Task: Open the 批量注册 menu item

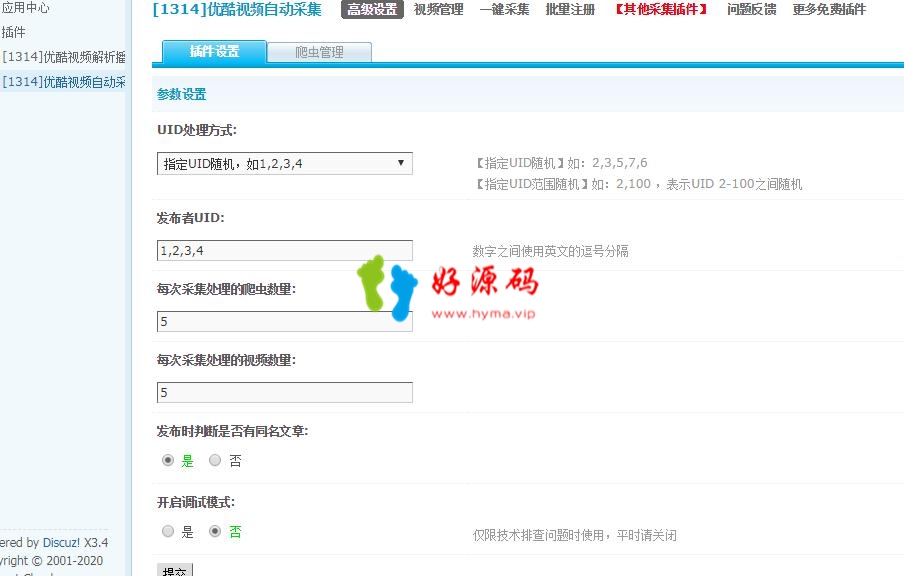Action: click(x=570, y=9)
